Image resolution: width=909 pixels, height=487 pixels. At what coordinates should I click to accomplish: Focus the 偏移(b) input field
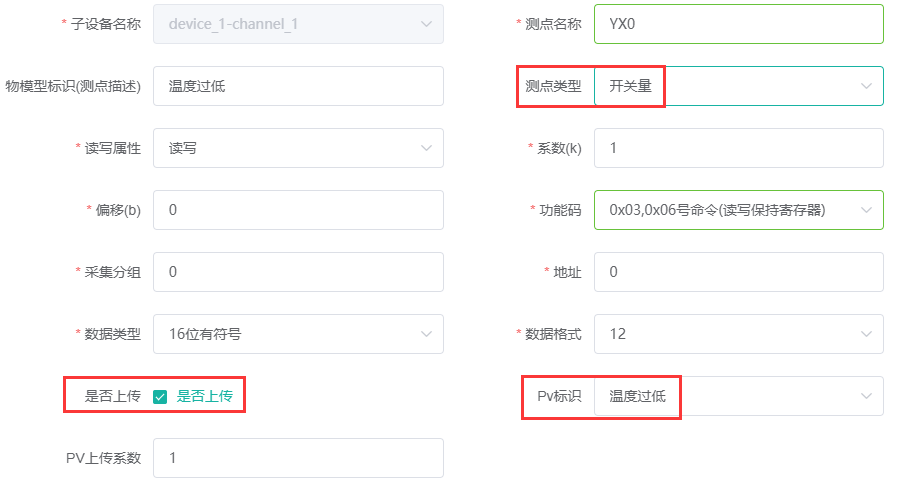(x=298, y=210)
